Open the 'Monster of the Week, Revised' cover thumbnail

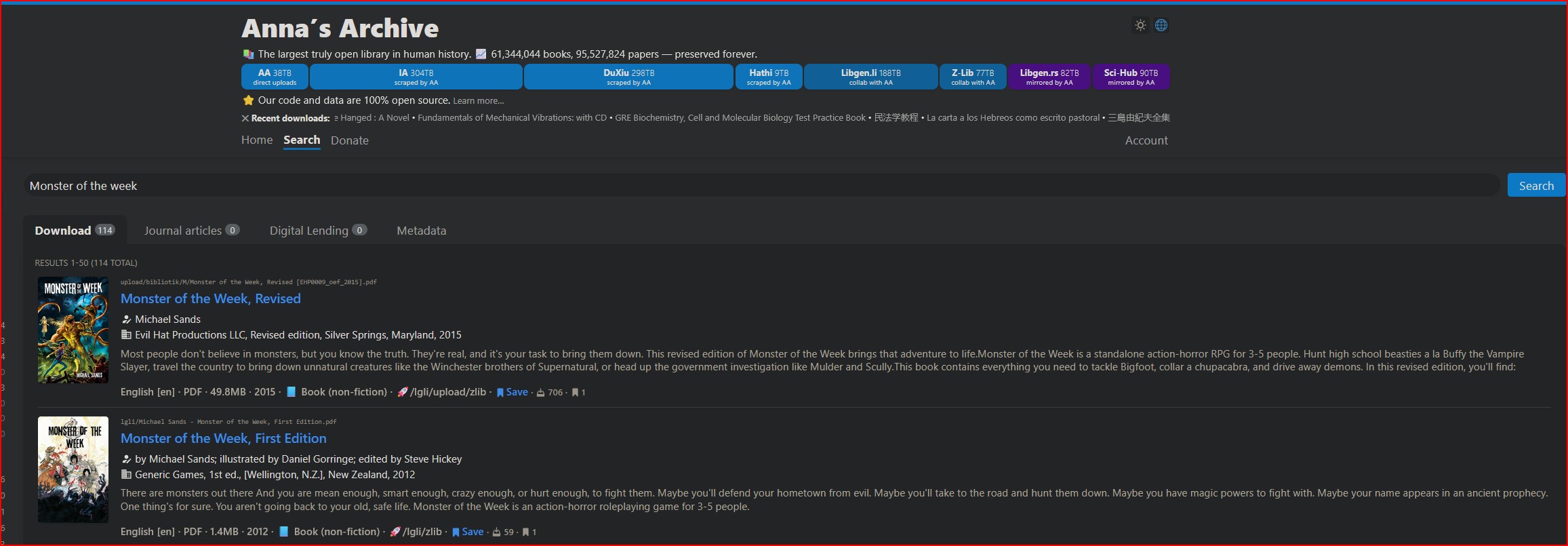pyautogui.click(x=73, y=330)
